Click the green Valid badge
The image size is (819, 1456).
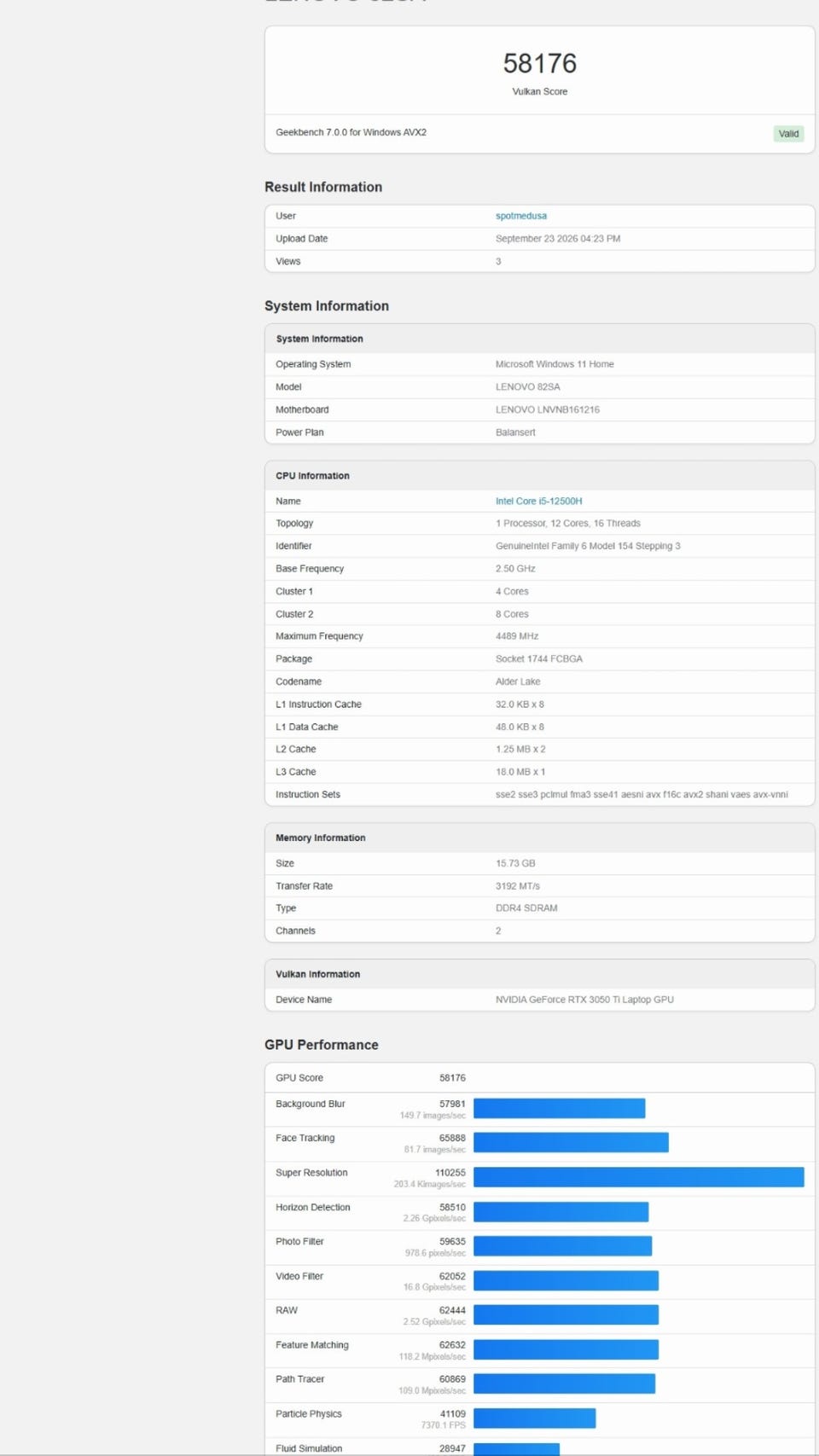click(789, 134)
